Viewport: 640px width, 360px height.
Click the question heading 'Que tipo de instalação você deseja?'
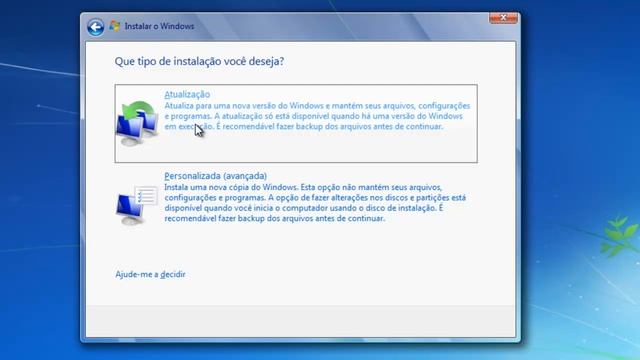point(199,61)
